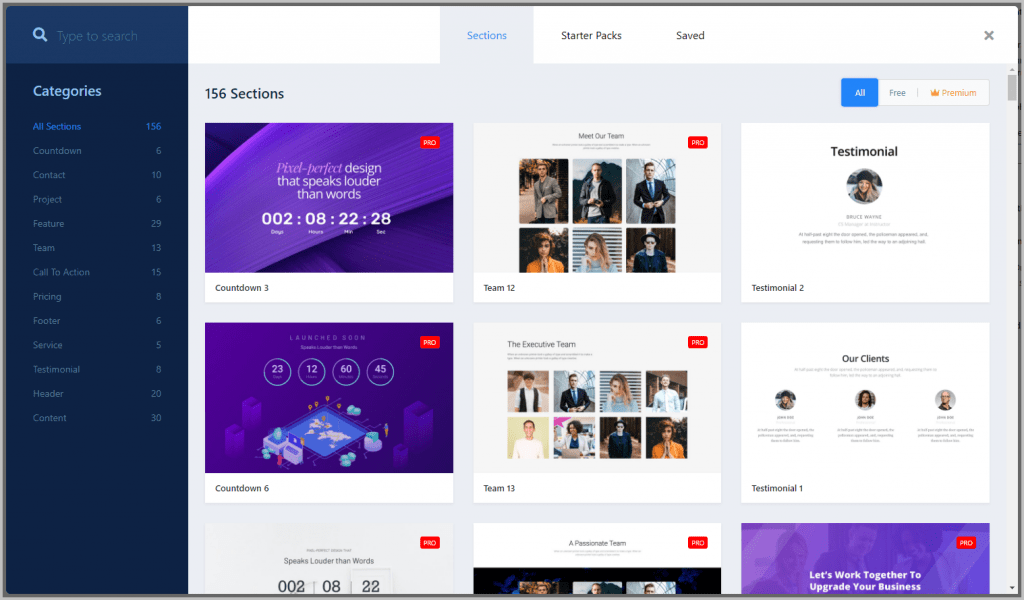Open the Starter Packs tab
Screen dimensions: 1024x600
click(x=591, y=35)
